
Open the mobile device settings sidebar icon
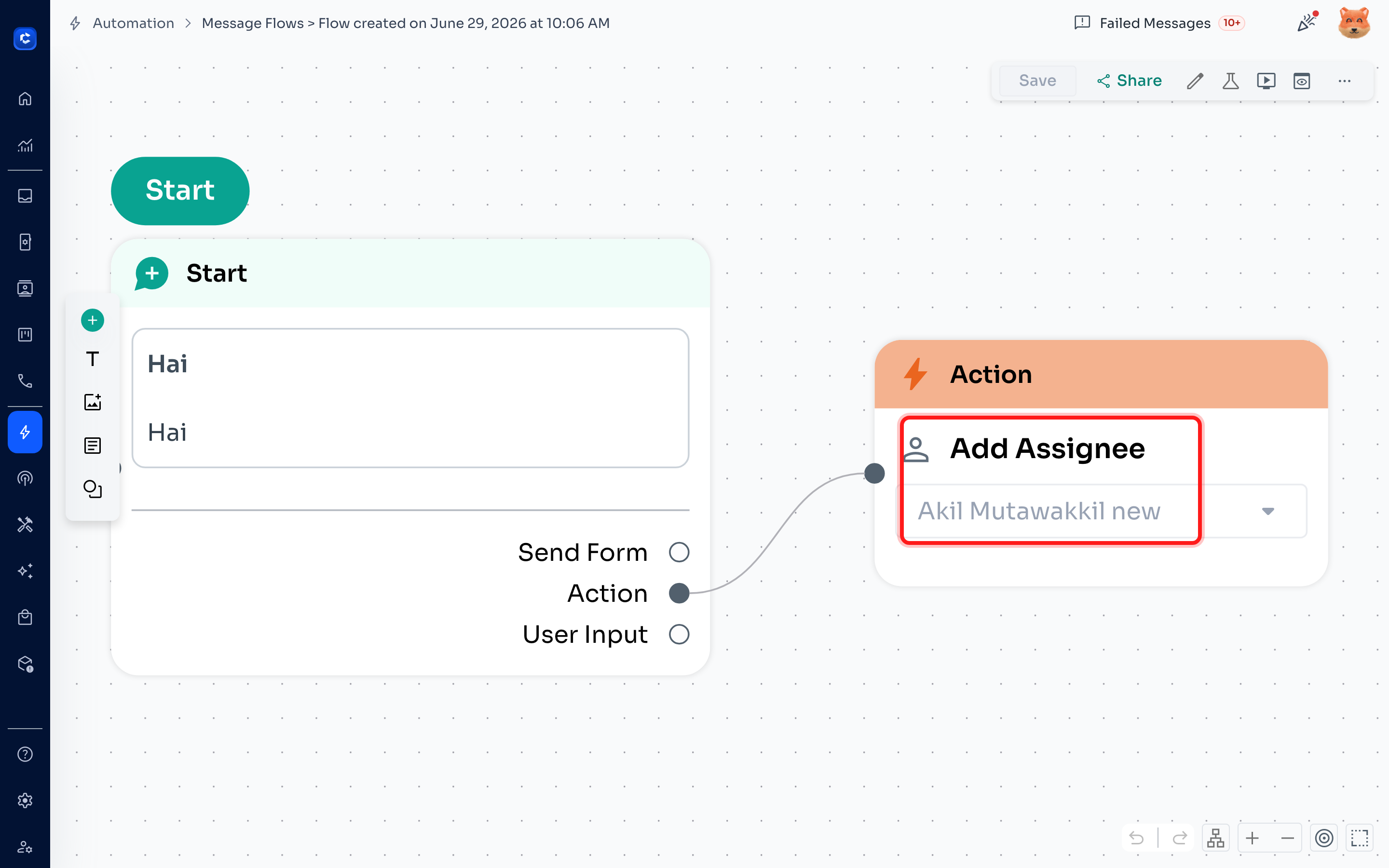(x=25, y=242)
